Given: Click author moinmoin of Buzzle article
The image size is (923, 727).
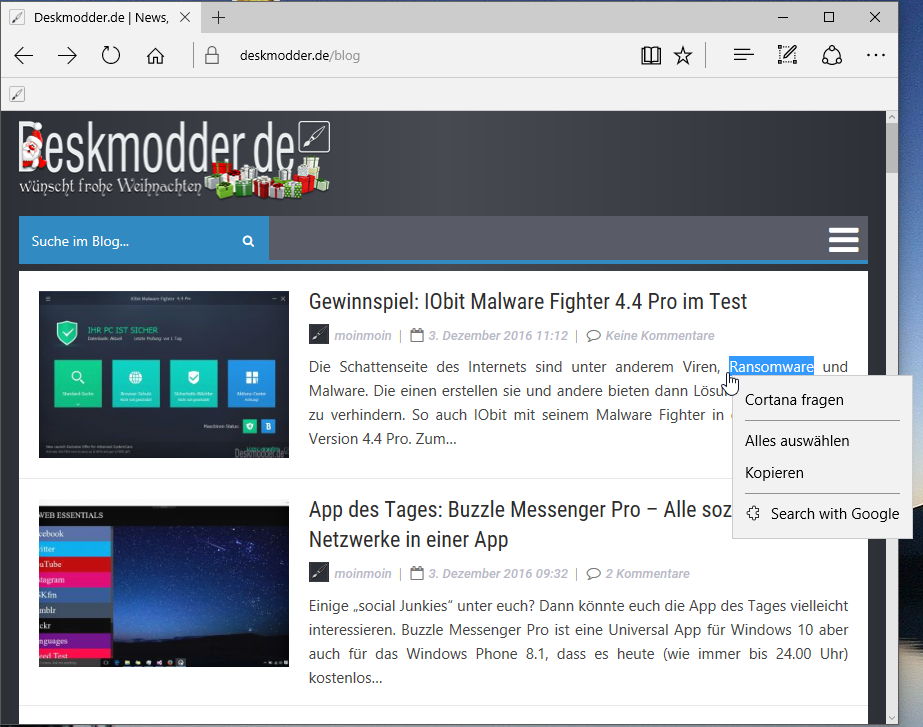Looking at the screenshot, I should (363, 573).
